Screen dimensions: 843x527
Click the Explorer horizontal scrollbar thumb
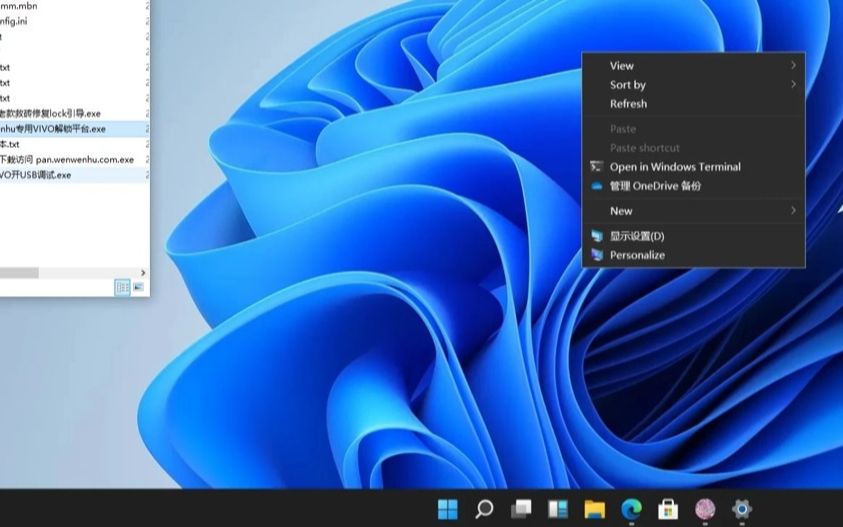tap(19, 273)
